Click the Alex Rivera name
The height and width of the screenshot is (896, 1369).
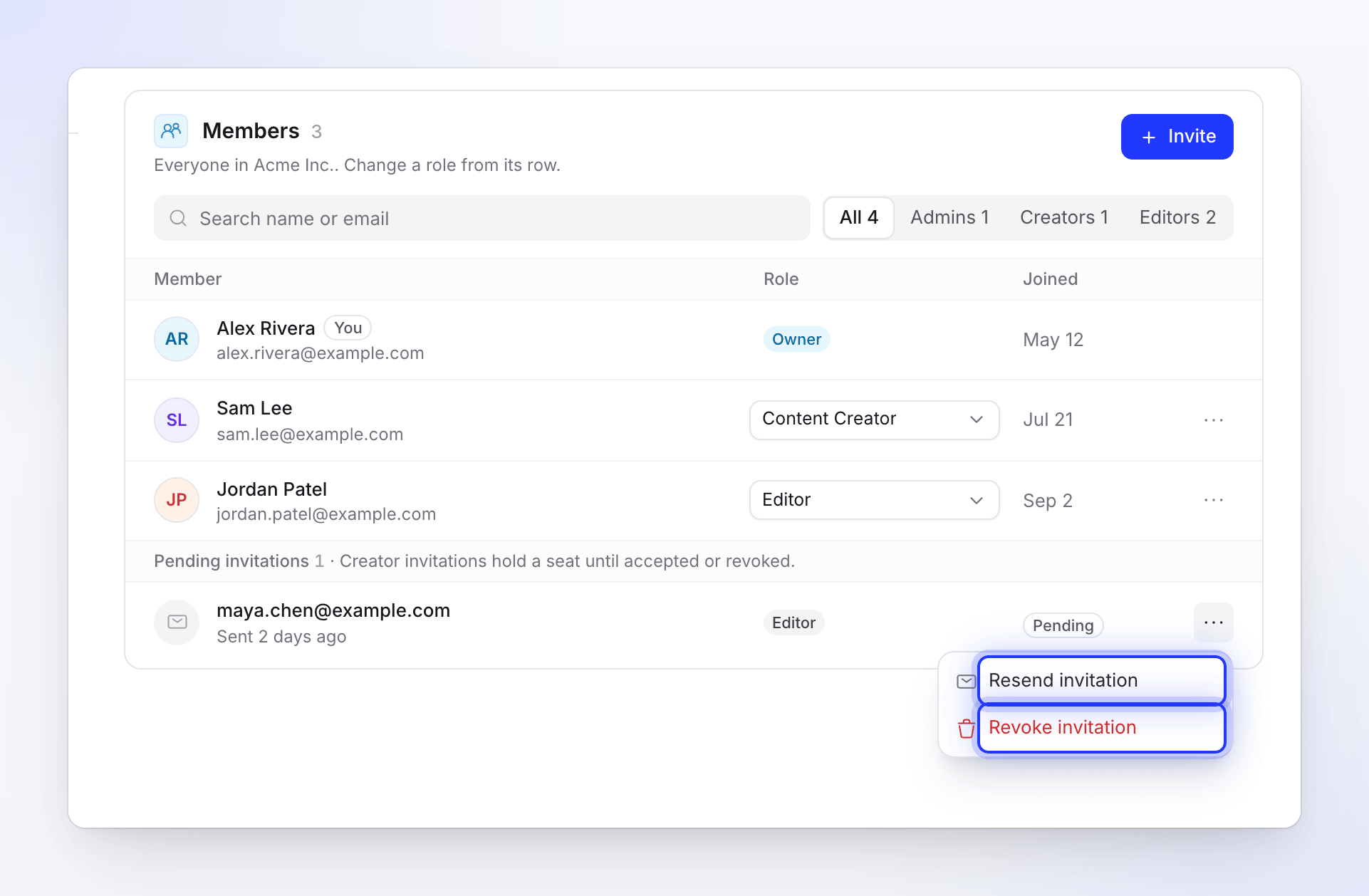266,328
